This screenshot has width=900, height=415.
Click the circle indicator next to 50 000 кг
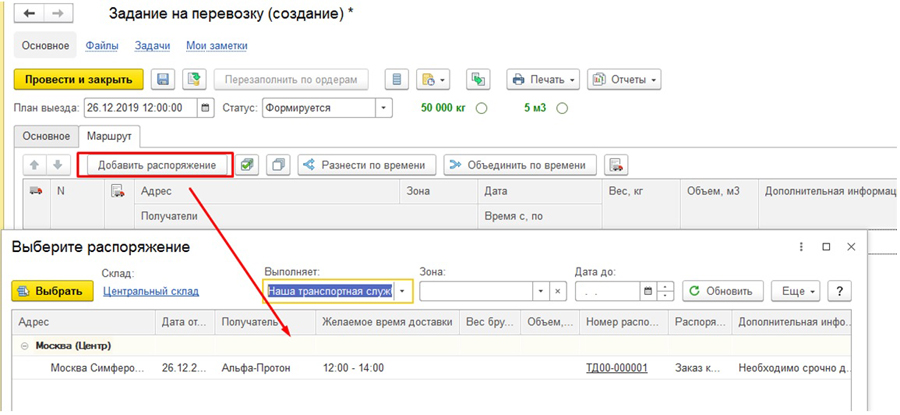point(482,108)
